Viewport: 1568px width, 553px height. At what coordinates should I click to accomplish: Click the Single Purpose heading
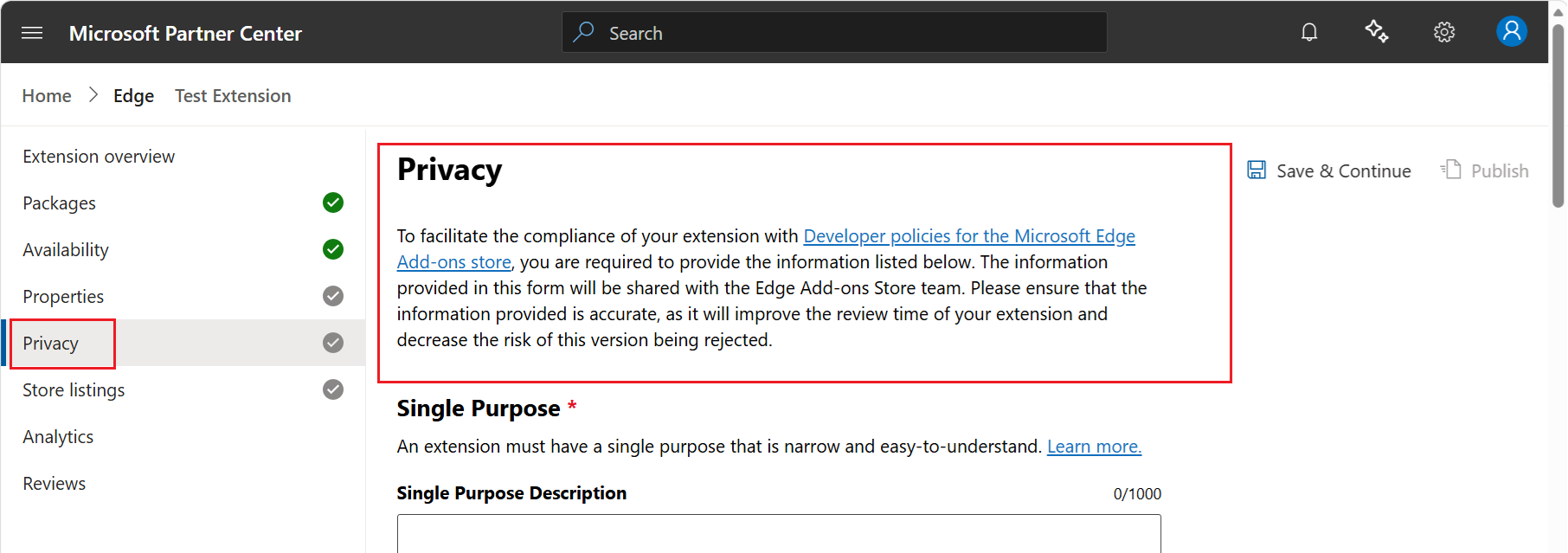[479, 408]
